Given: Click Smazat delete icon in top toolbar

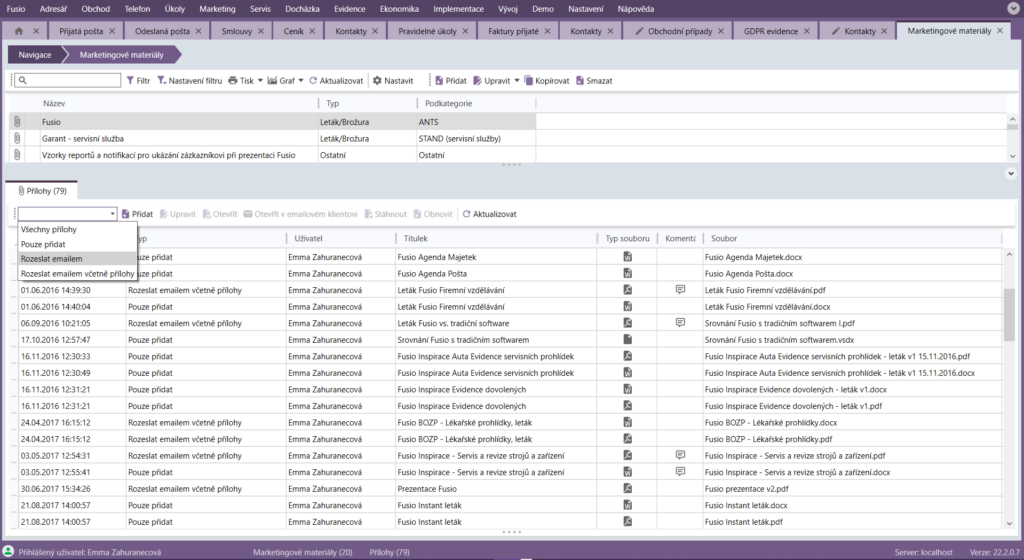Looking at the screenshot, I should [581, 80].
